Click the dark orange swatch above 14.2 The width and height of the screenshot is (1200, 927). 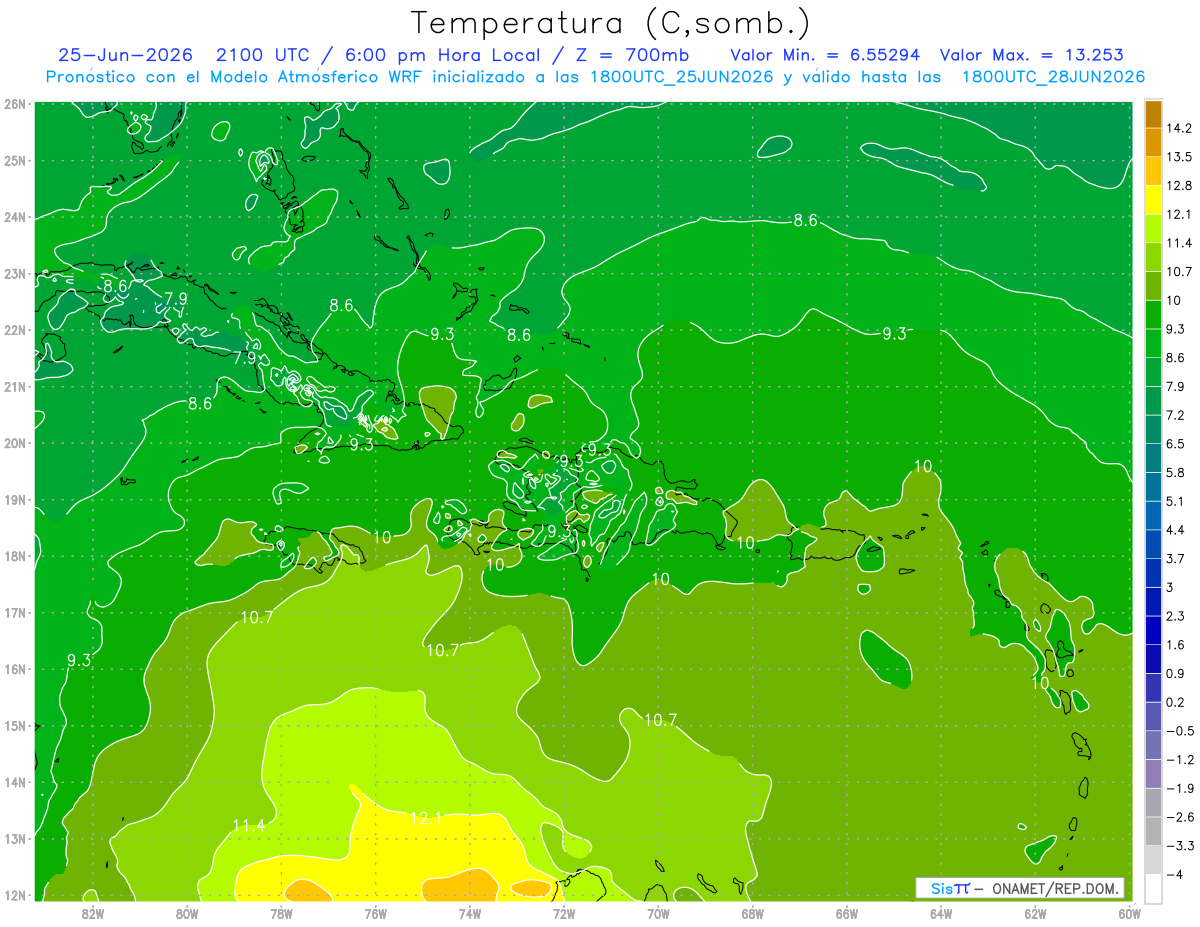click(x=1153, y=114)
